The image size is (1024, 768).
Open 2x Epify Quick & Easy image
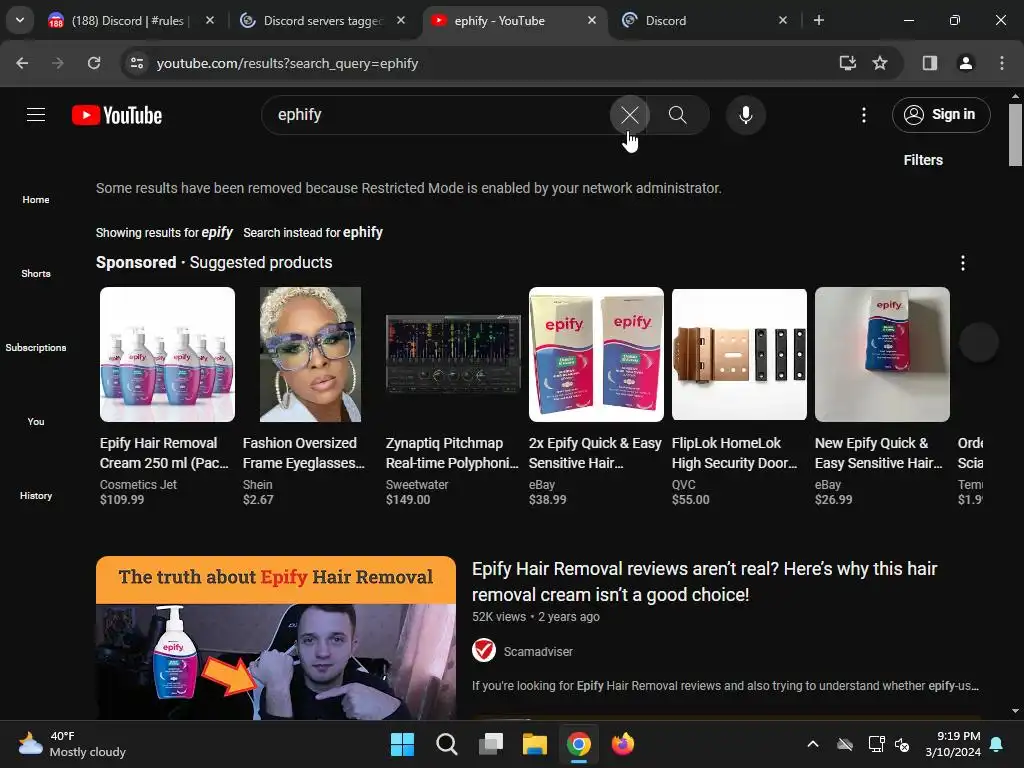click(596, 355)
